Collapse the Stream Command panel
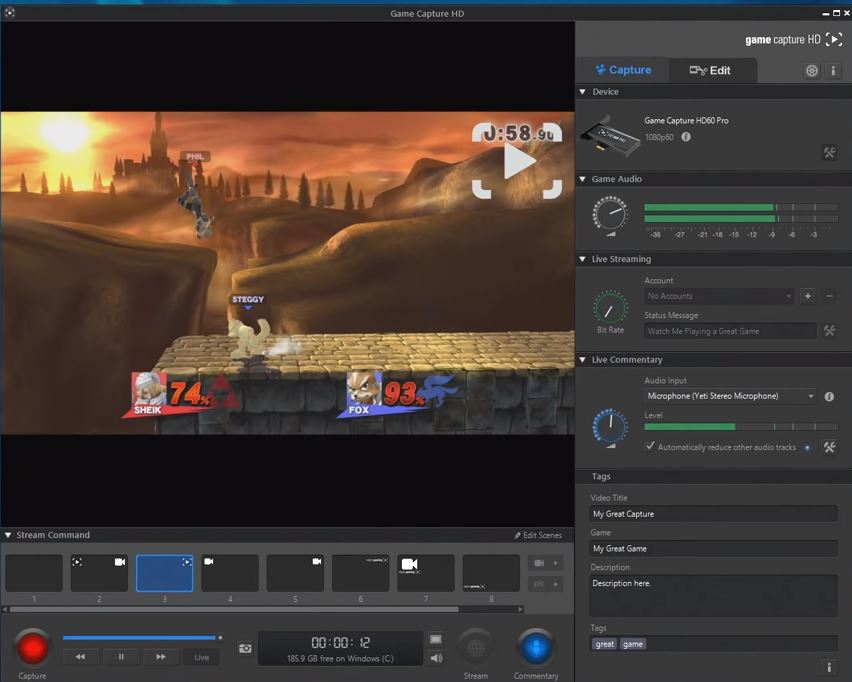The width and height of the screenshot is (852, 682). [8, 535]
